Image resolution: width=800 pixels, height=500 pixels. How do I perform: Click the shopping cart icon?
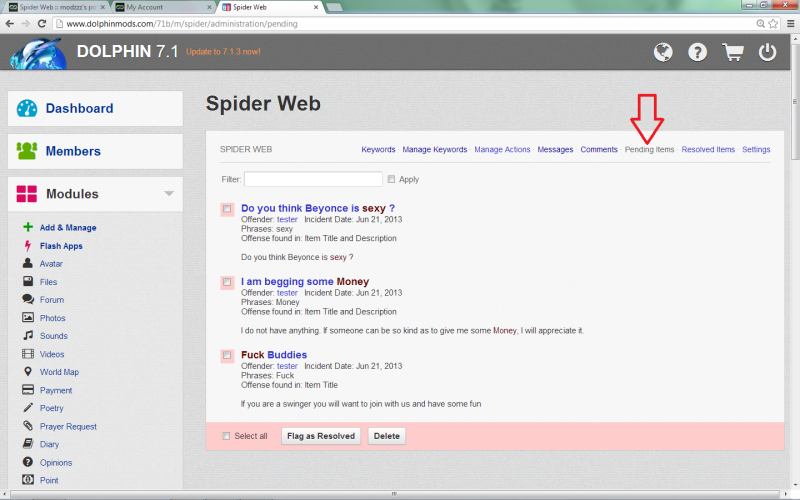733,52
